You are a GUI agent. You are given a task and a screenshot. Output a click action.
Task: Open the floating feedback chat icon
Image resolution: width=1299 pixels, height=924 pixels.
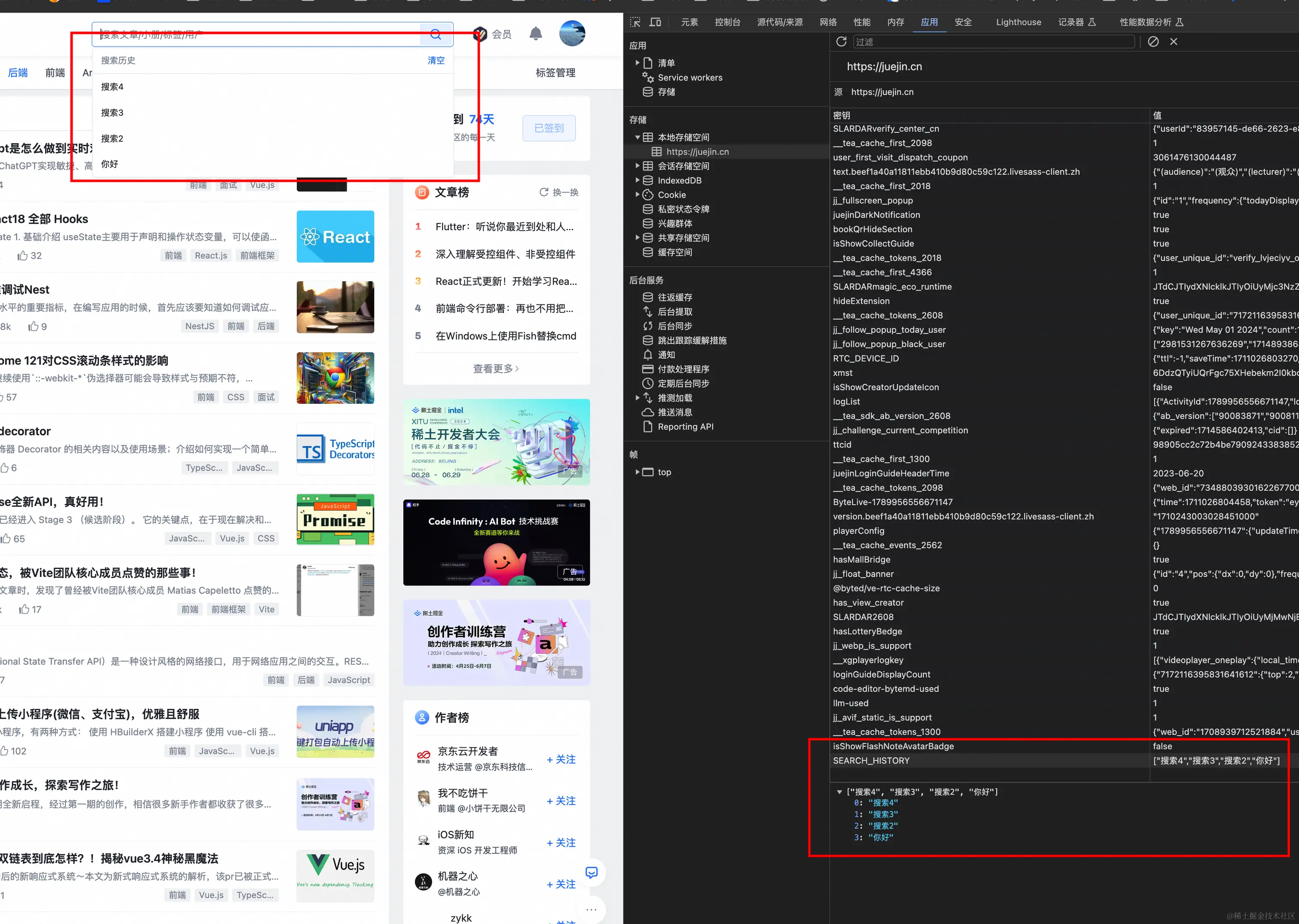tap(591, 872)
